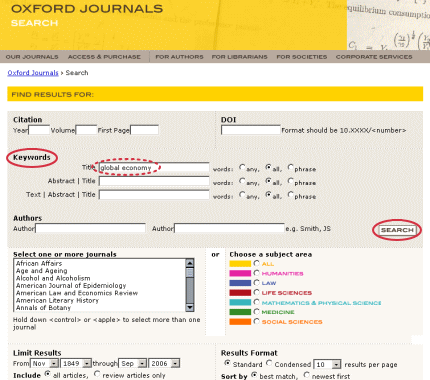This screenshot has width=430, height=380.
Task: Open the From month dropdown showing Nov
Action: click(x=44, y=364)
